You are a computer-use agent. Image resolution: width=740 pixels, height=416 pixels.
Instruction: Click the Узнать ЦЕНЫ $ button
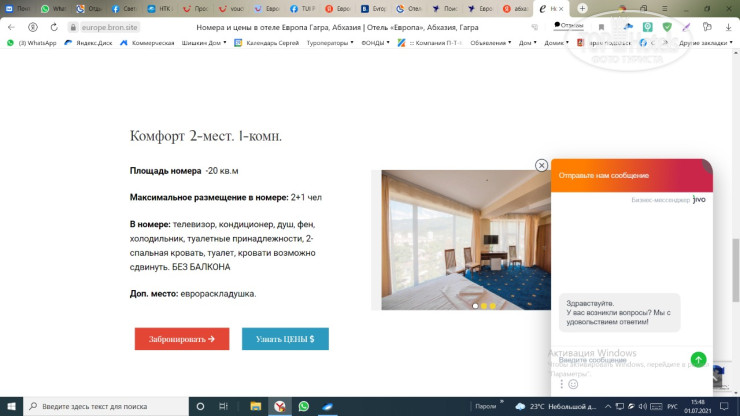[x=285, y=339]
